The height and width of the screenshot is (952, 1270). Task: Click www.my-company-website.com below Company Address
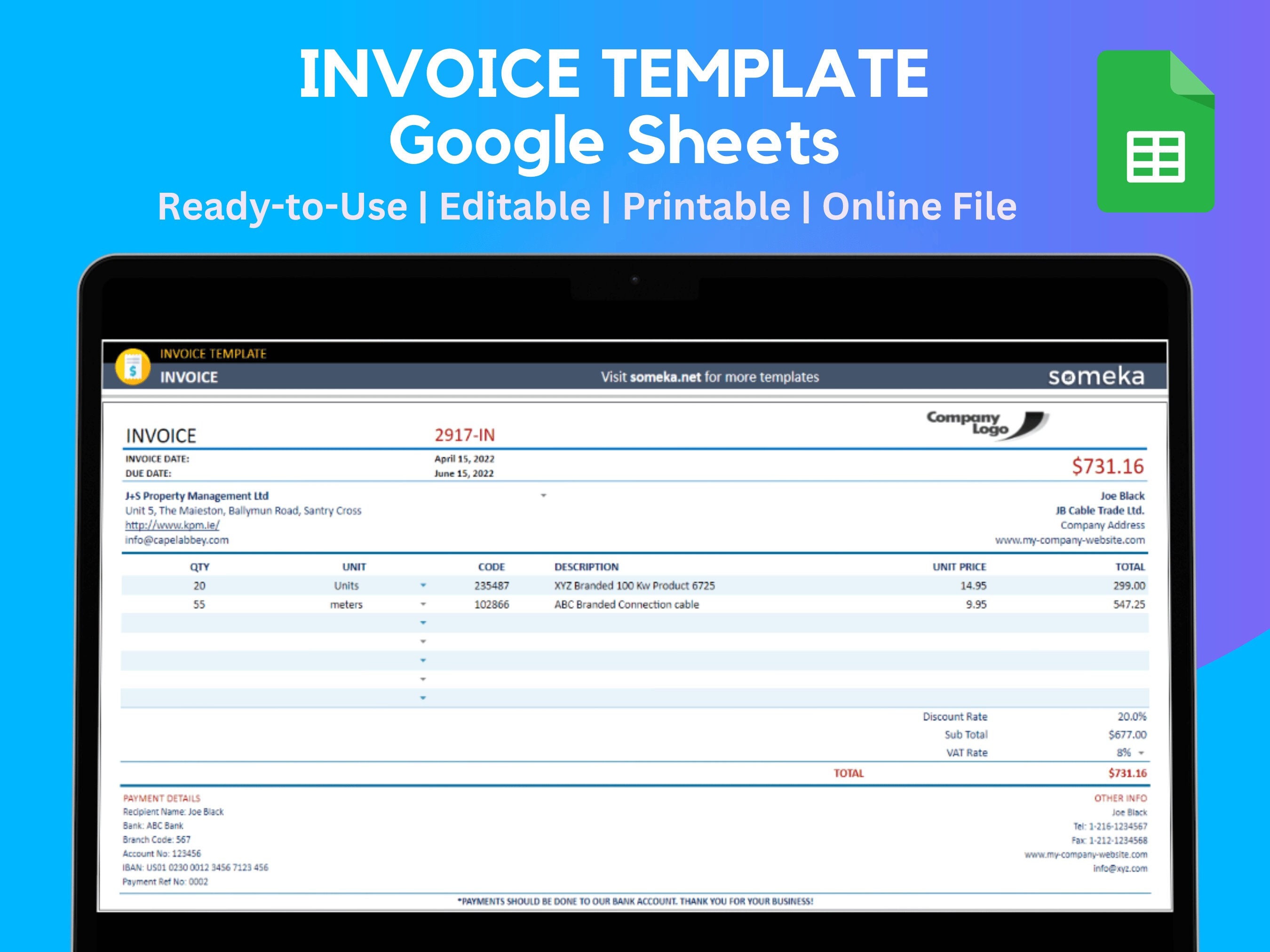coord(1070,540)
